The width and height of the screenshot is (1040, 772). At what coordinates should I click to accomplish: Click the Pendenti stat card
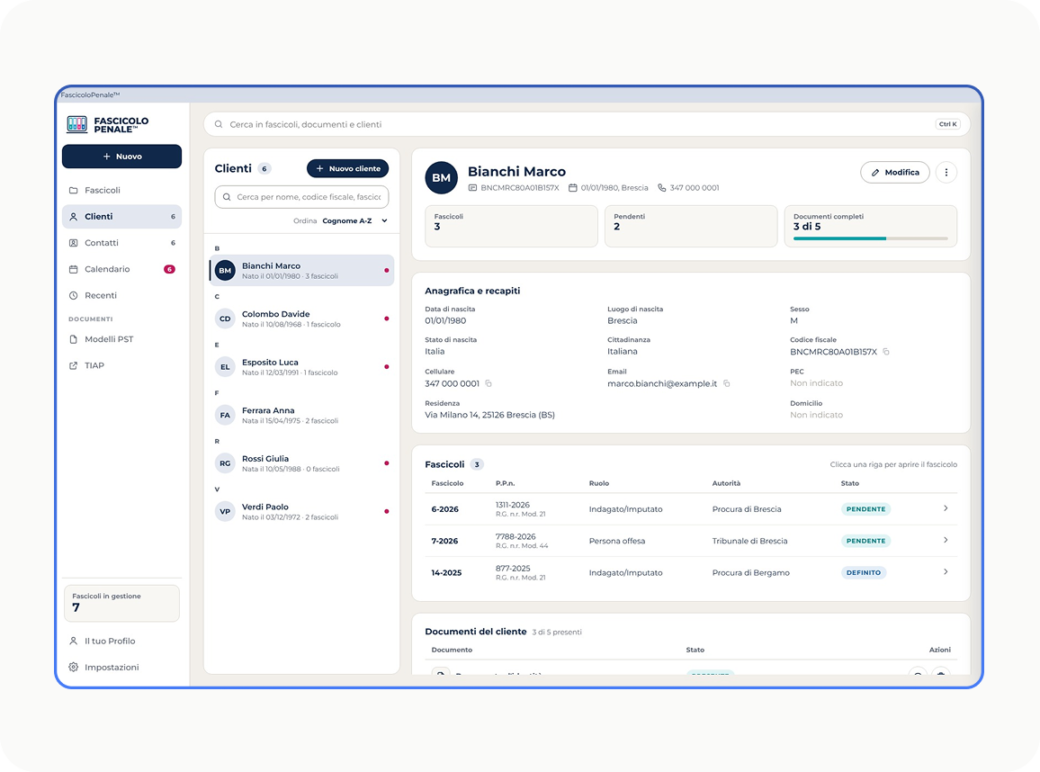pos(690,226)
